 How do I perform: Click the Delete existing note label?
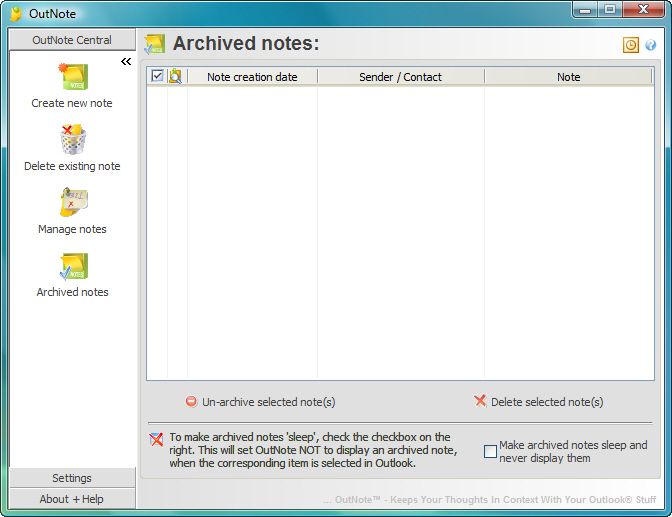coord(72,166)
